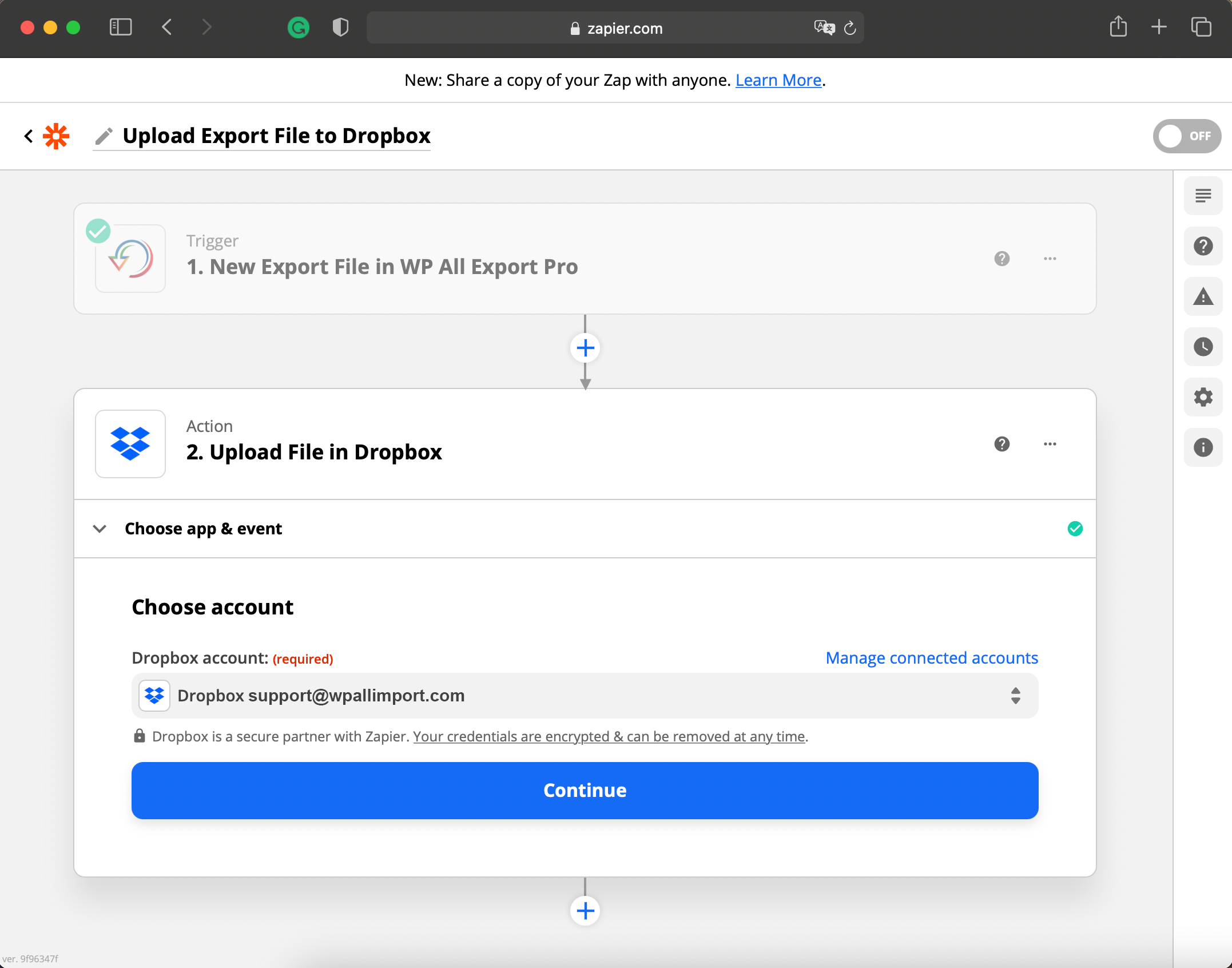Open Zap history clock icon
Viewport: 1232px width, 968px height.
(x=1203, y=347)
